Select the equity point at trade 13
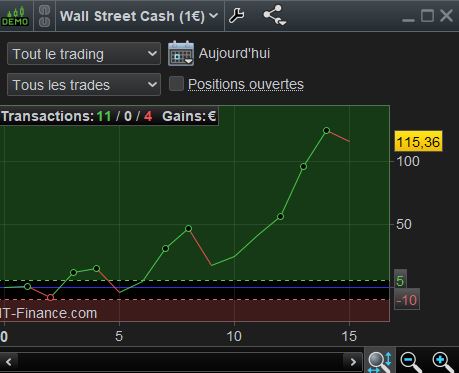Screen dimensions: 459x373 pyautogui.click(x=303, y=167)
